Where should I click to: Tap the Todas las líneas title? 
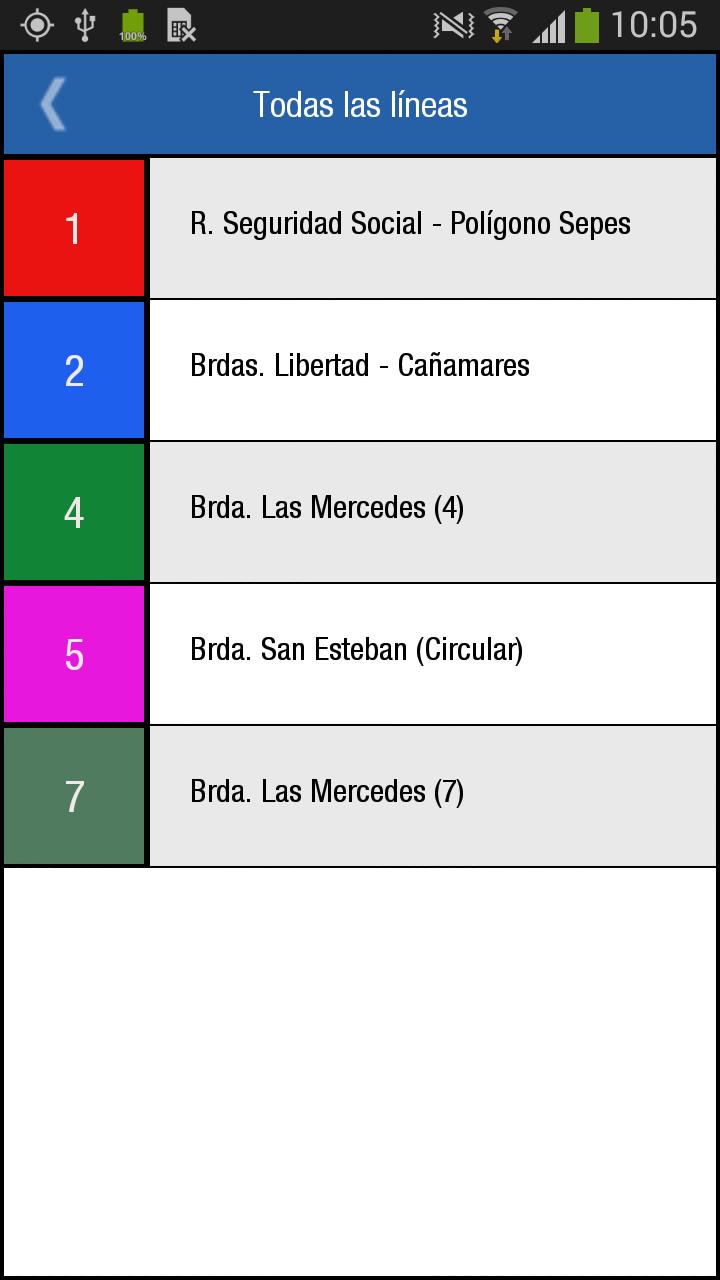tap(360, 104)
